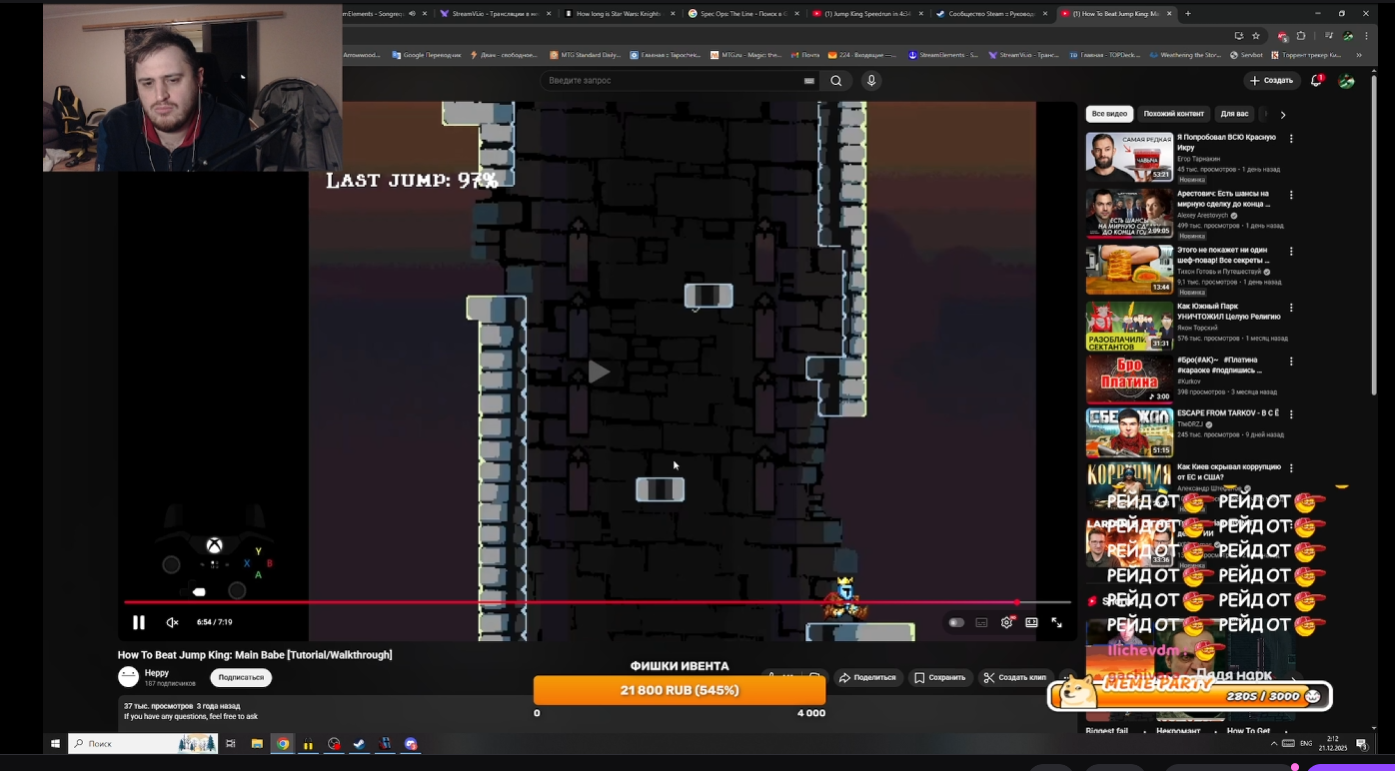Open the Windows notification center icon
The image size is (1395, 771).
(1361, 744)
